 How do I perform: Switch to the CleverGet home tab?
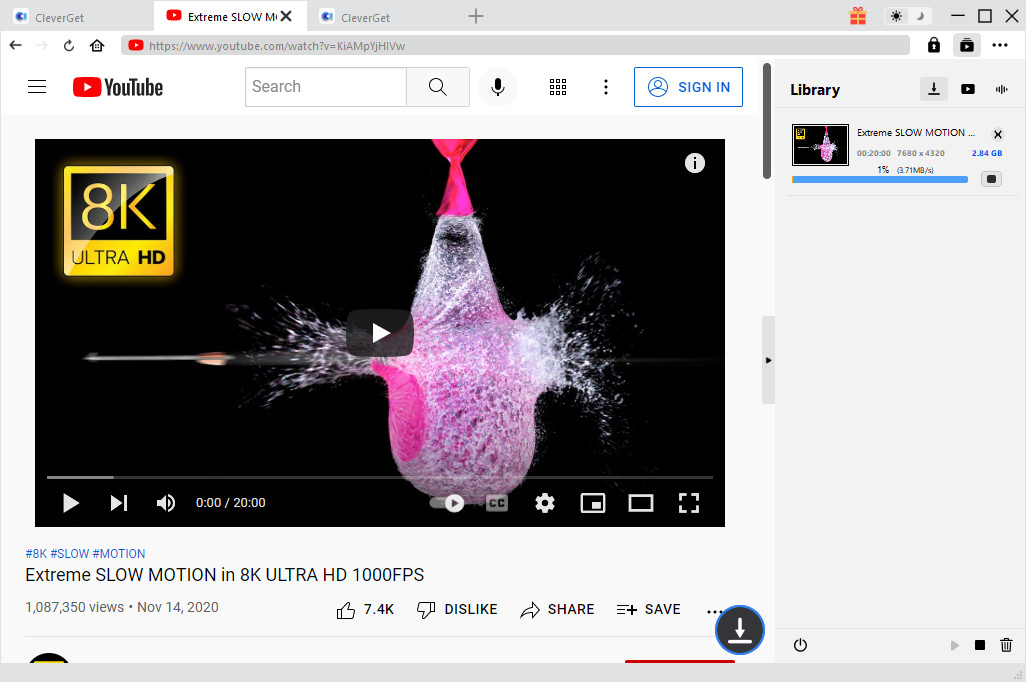60,16
